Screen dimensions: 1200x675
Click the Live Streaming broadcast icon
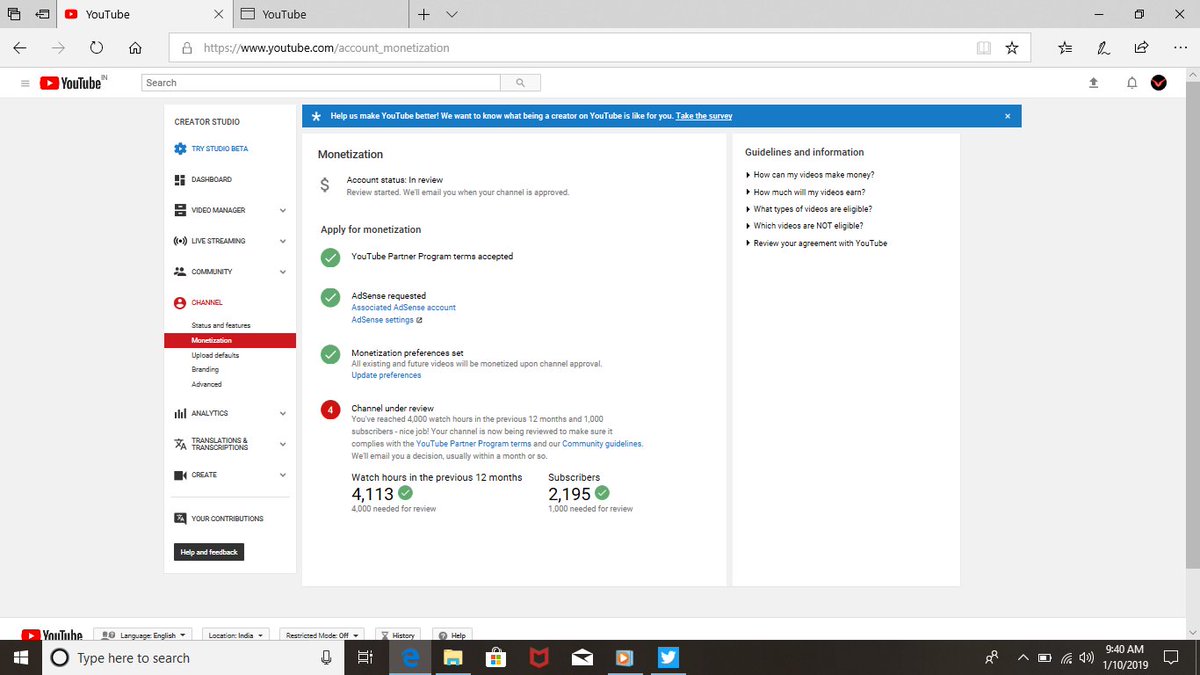(180, 241)
